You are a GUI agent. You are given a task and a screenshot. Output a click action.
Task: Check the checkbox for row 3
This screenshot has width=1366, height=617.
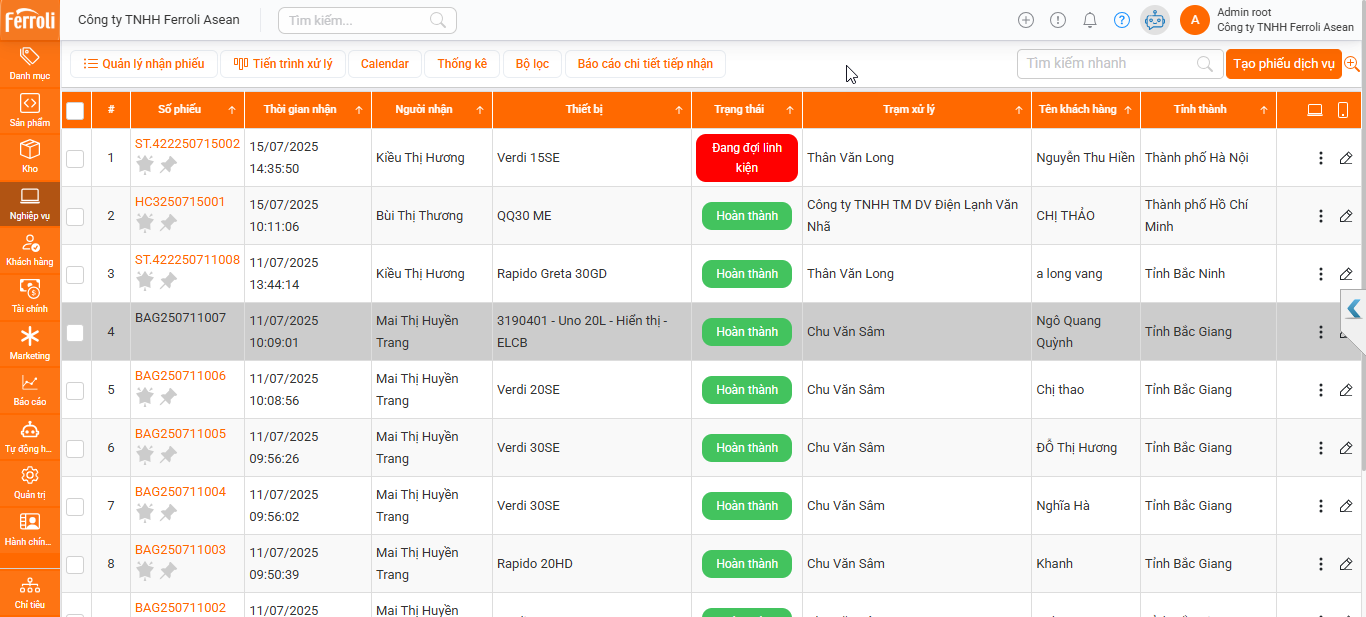tap(75, 274)
